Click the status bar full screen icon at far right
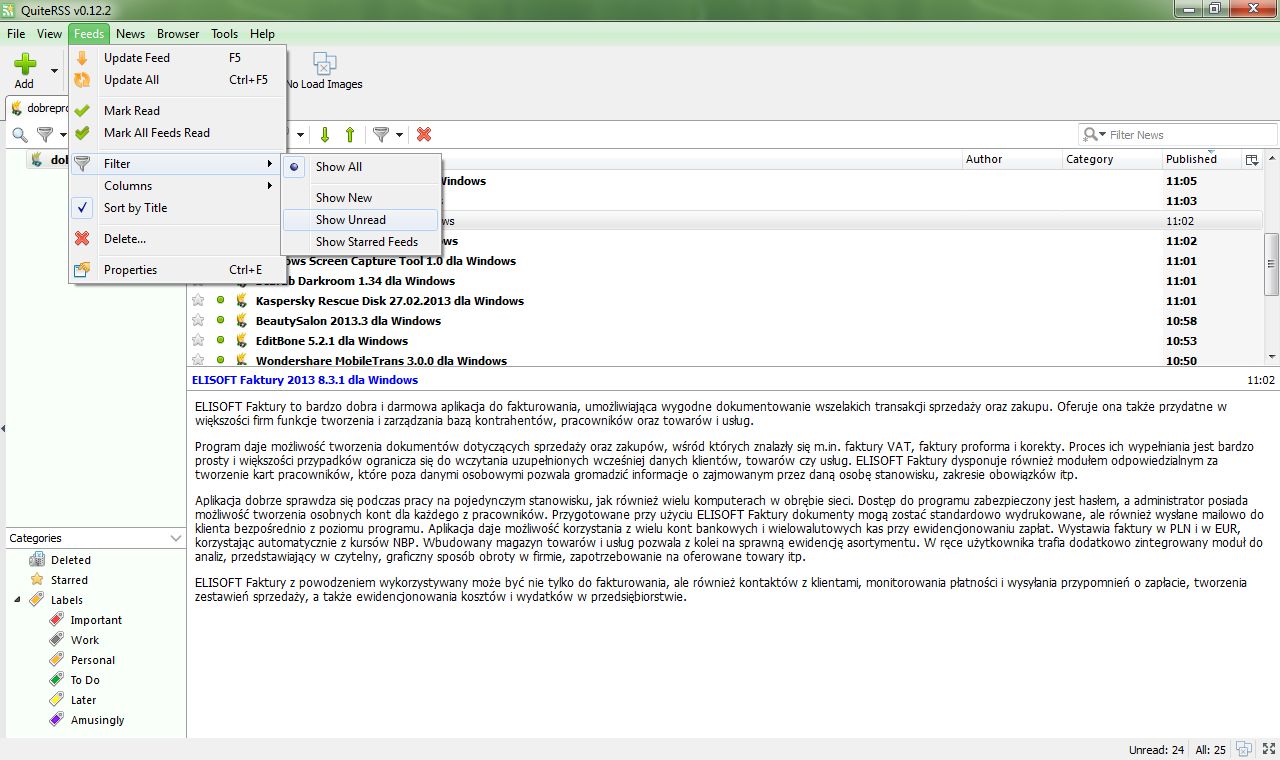 1267,749
